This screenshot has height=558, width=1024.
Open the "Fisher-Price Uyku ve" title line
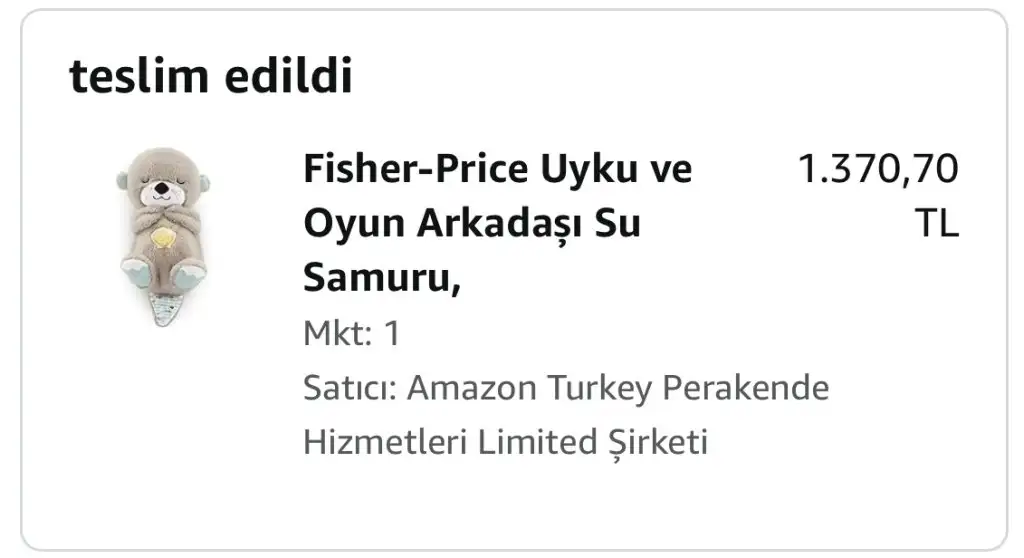tap(497, 169)
